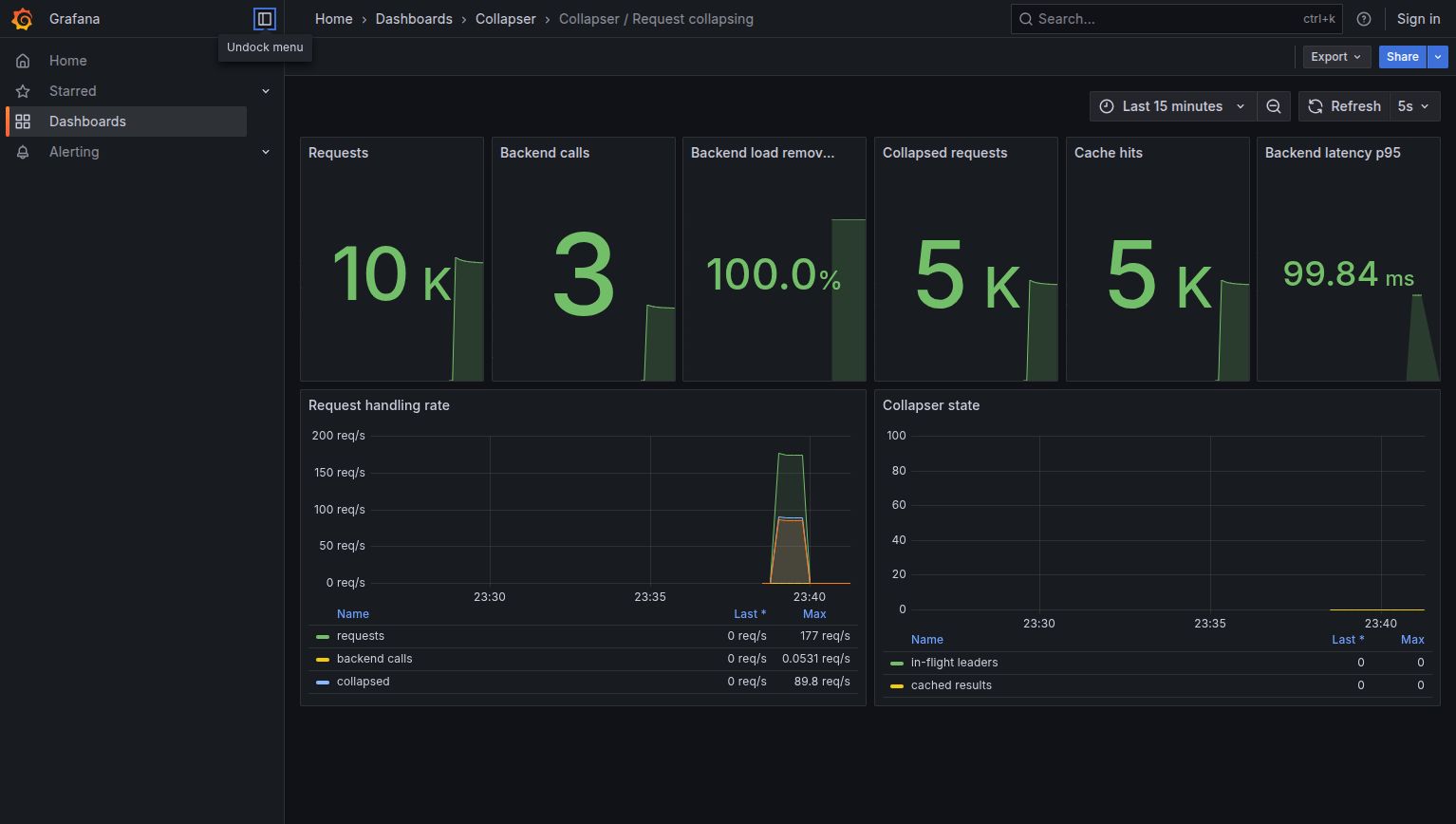Open Home in the sidebar menu
Screen dimensions: 1456x824
coord(67,61)
